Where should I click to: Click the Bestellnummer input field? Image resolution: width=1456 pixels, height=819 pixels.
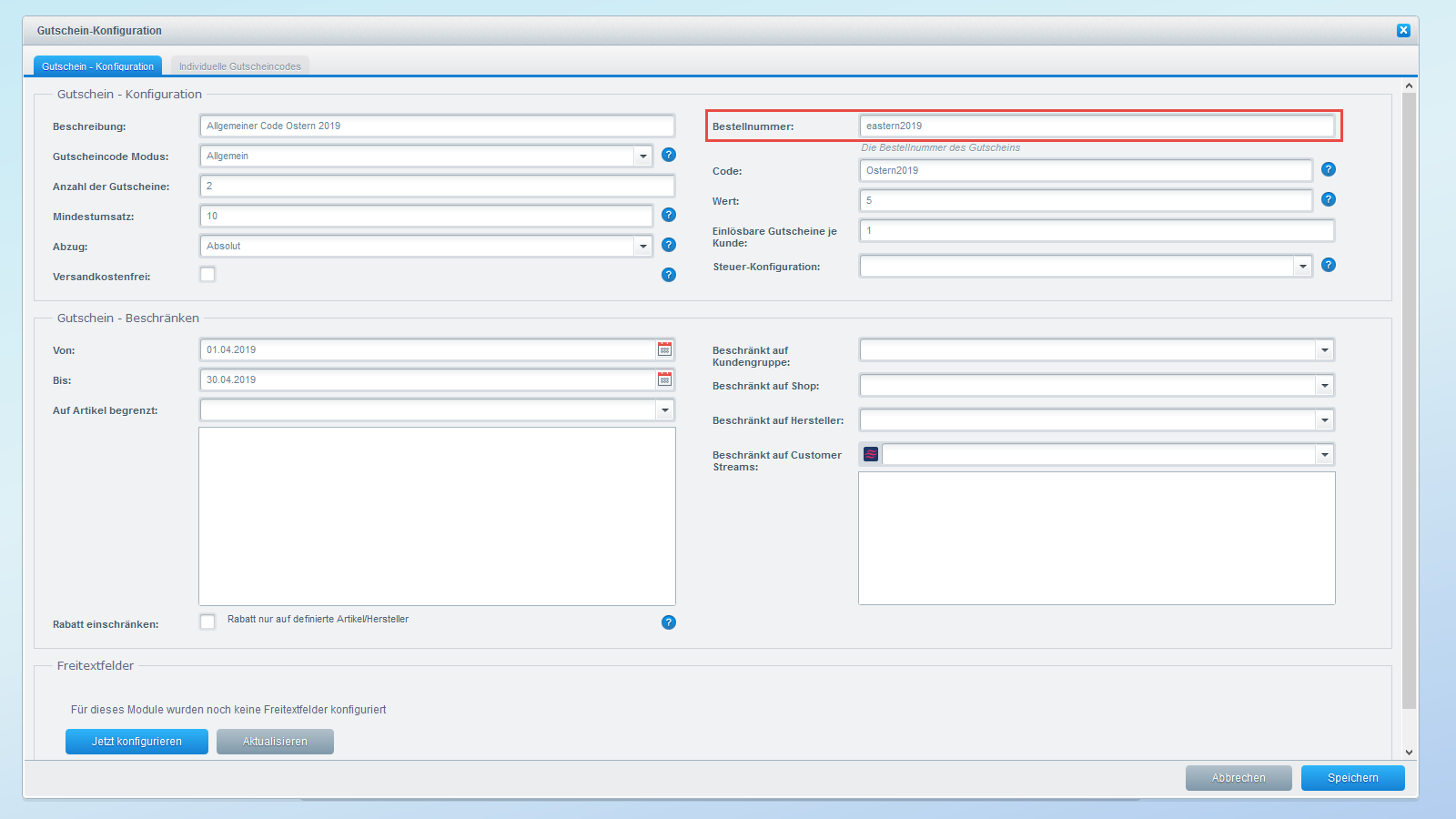coord(1097,126)
